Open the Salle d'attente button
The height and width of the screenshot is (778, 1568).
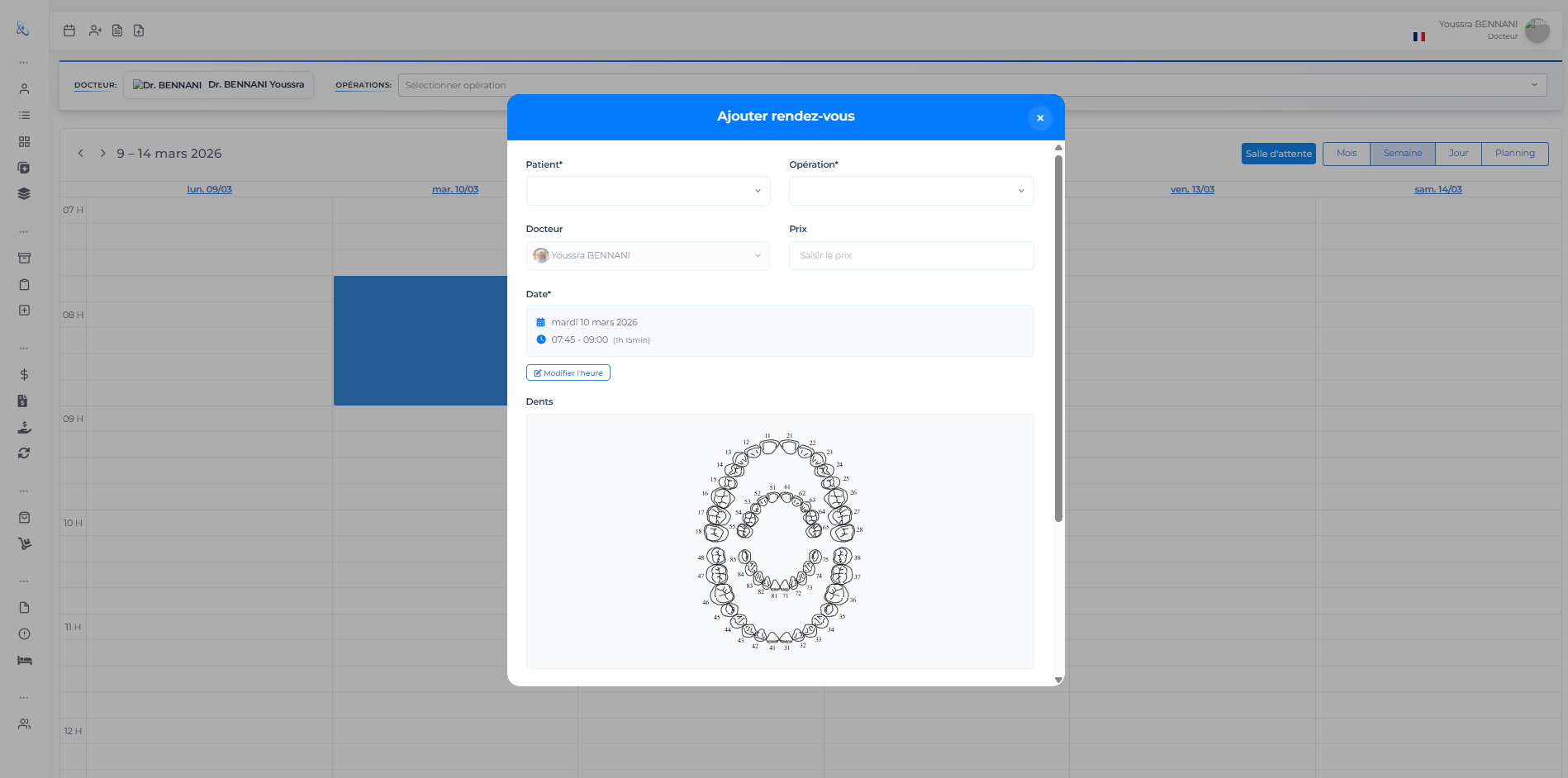(1278, 154)
